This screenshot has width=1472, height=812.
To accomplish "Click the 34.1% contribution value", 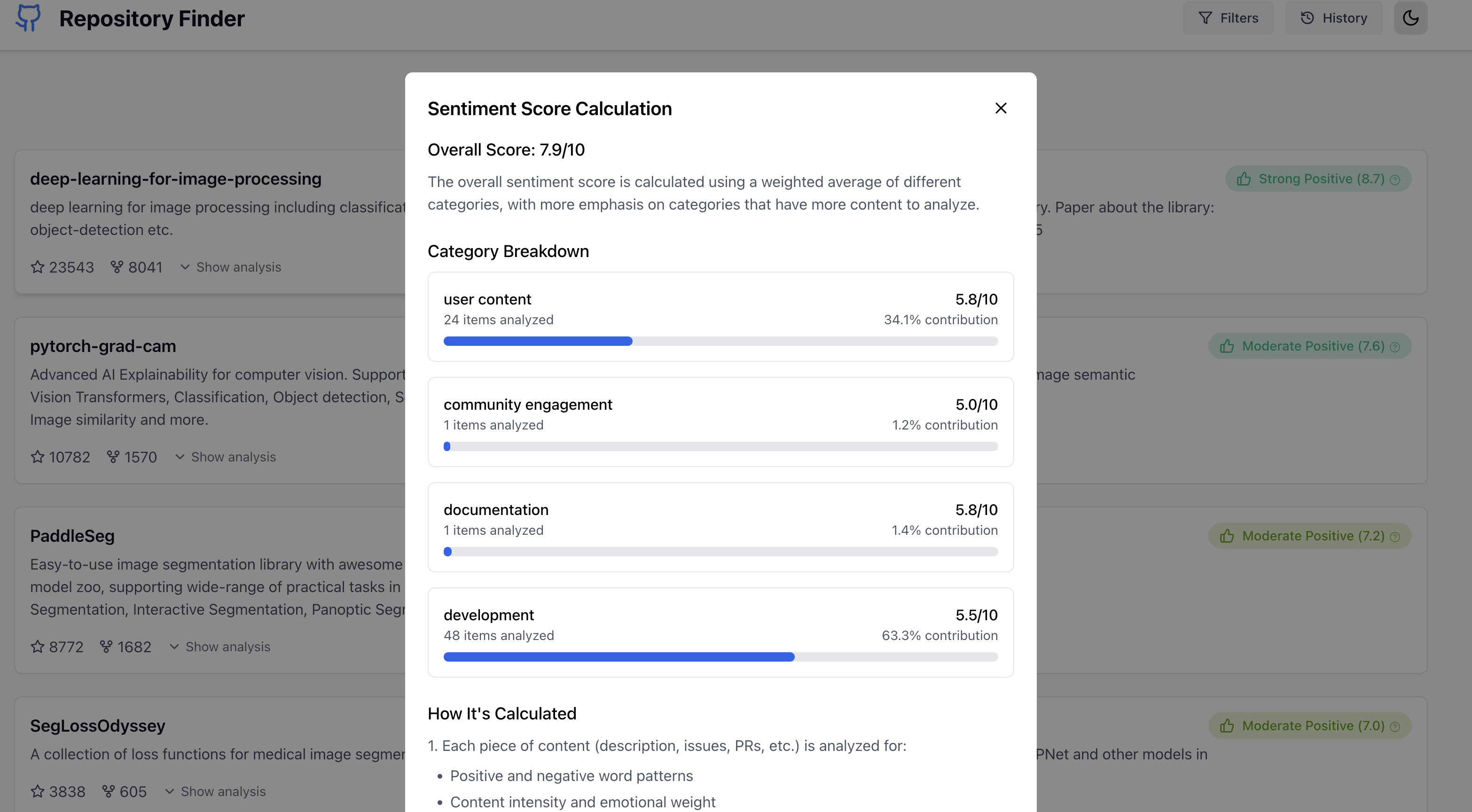I will click(941, 320).
